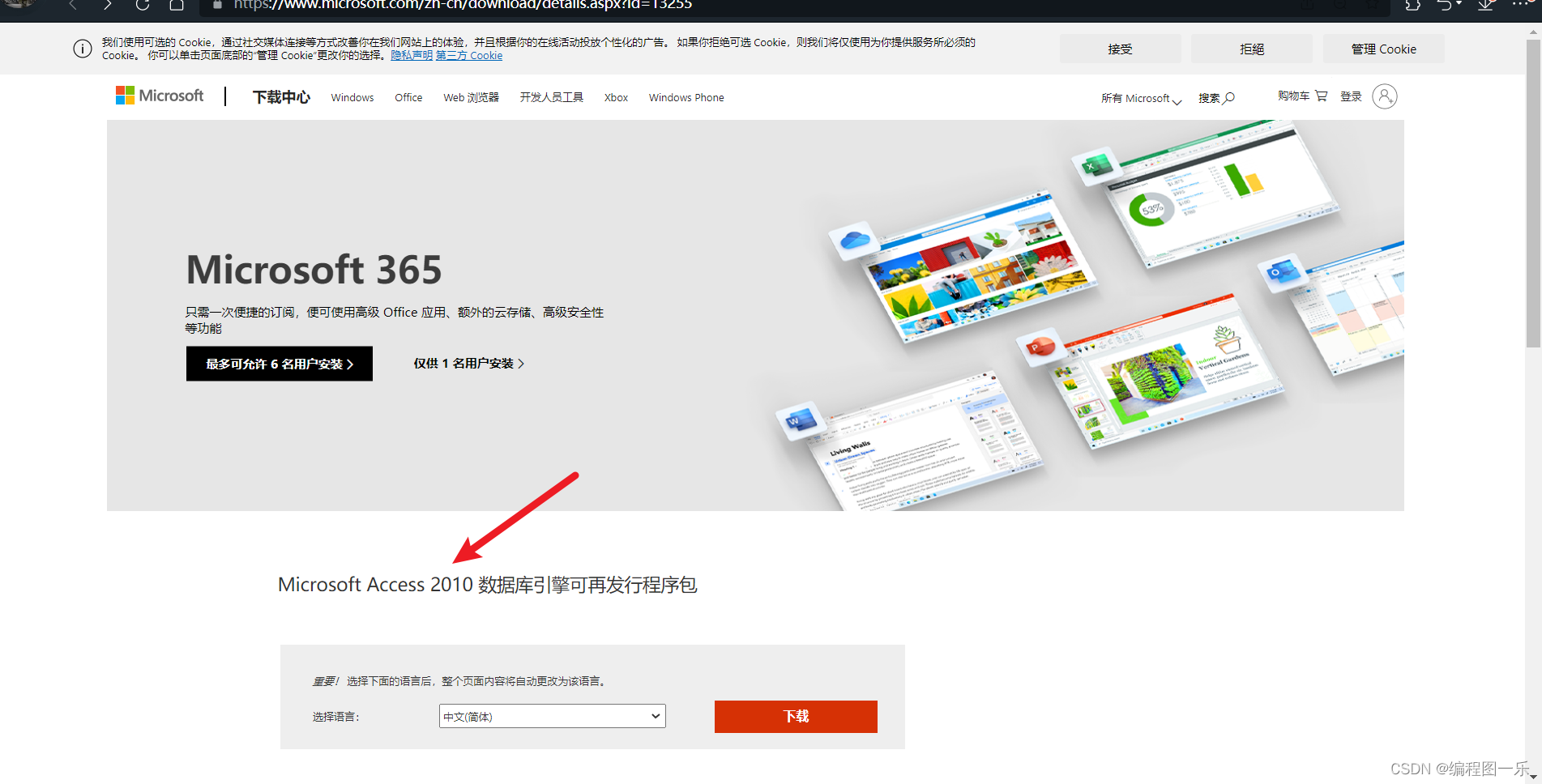Open the shopping cart icon

point(1322,96)
